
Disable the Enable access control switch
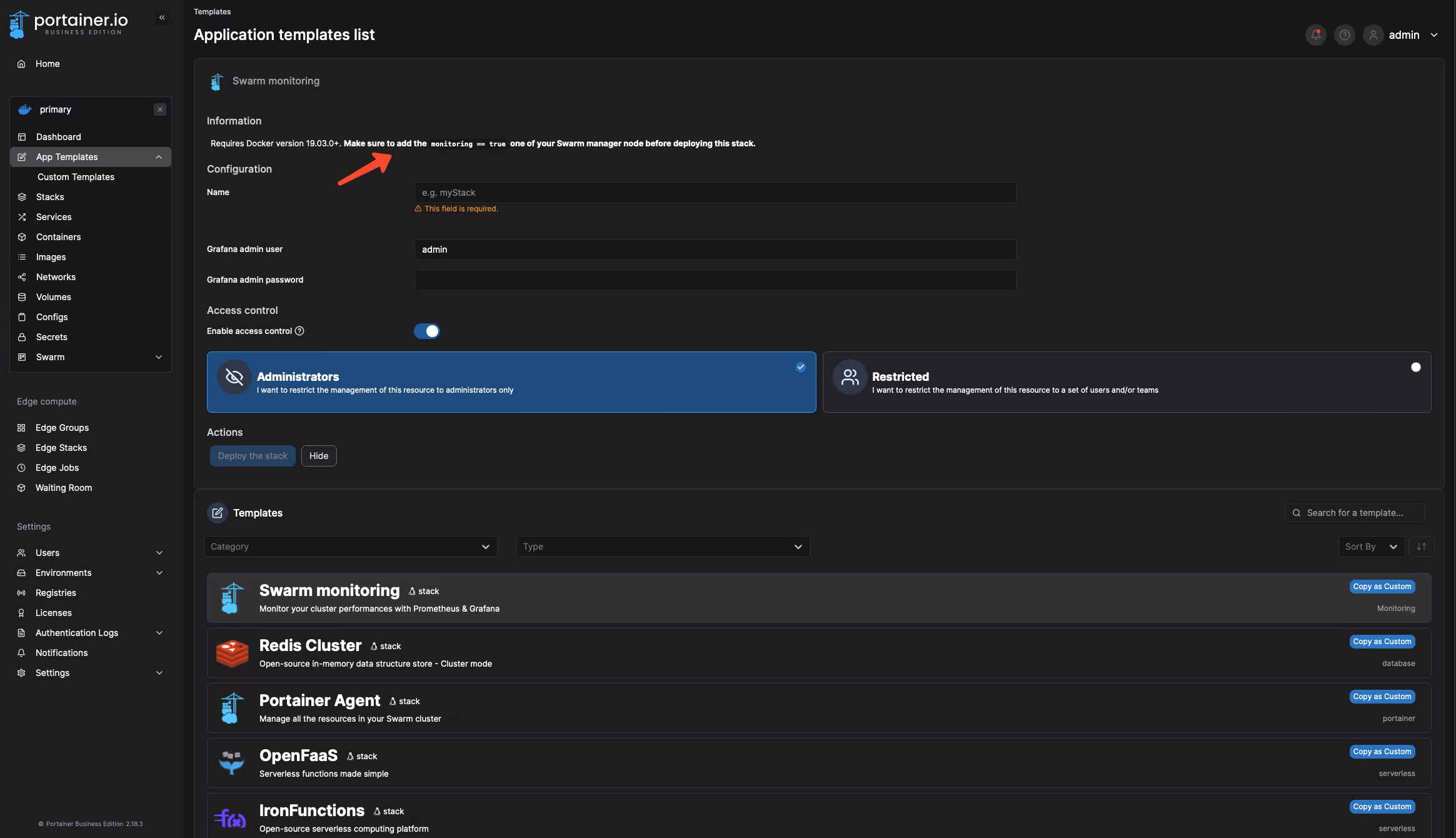[427, 331]
